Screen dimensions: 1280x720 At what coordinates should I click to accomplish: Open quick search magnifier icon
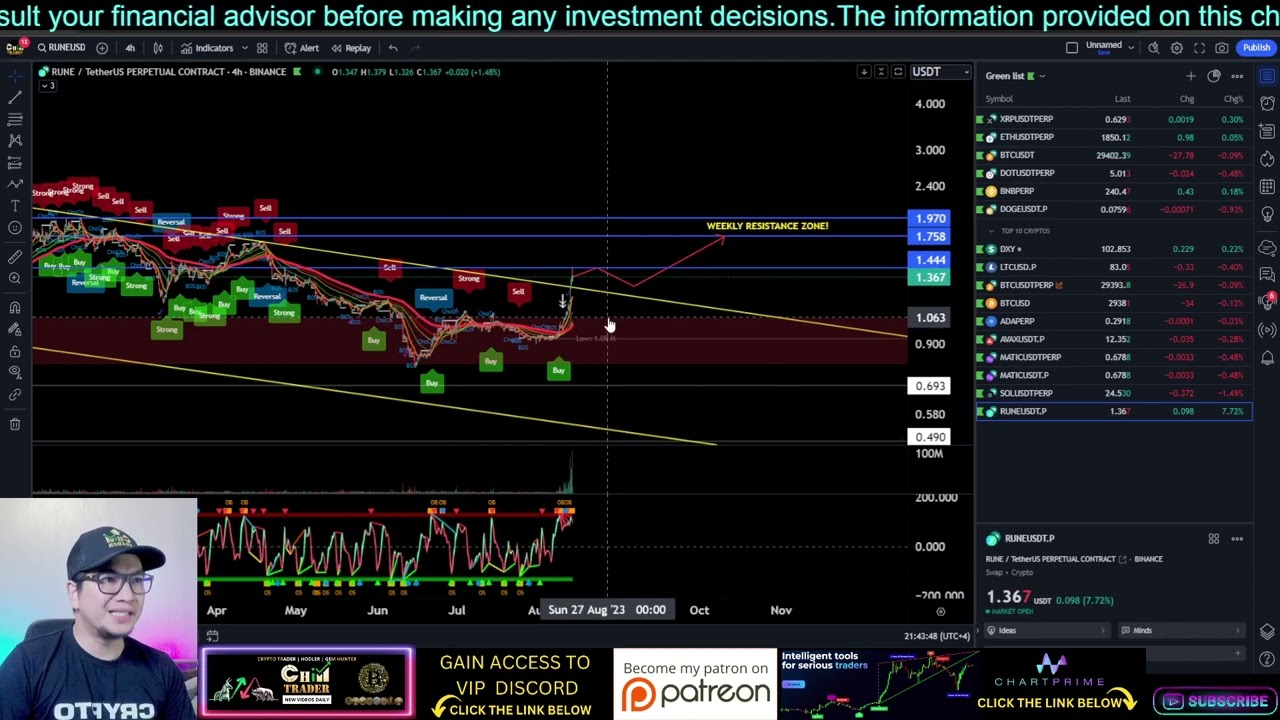(1154, 48)
